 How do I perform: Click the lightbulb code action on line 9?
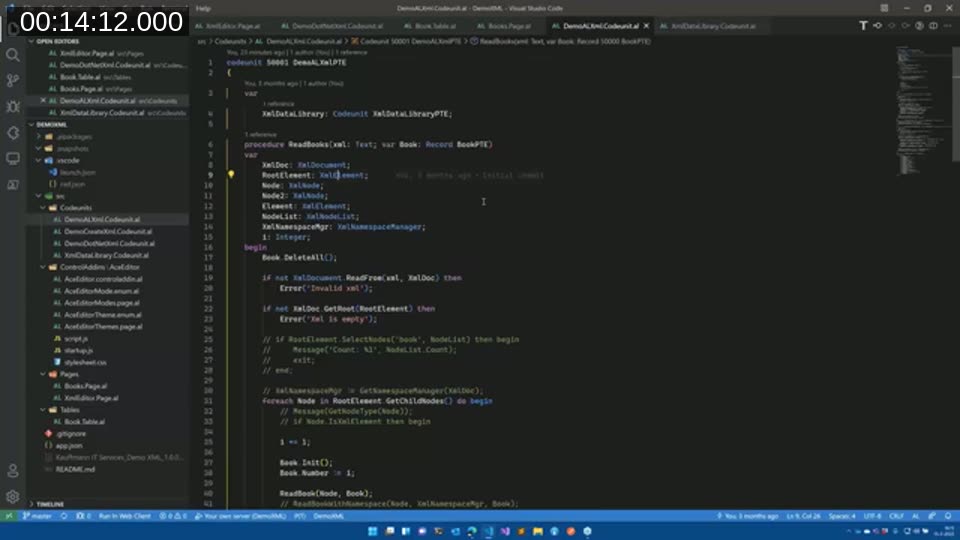[x=231, y=174]
